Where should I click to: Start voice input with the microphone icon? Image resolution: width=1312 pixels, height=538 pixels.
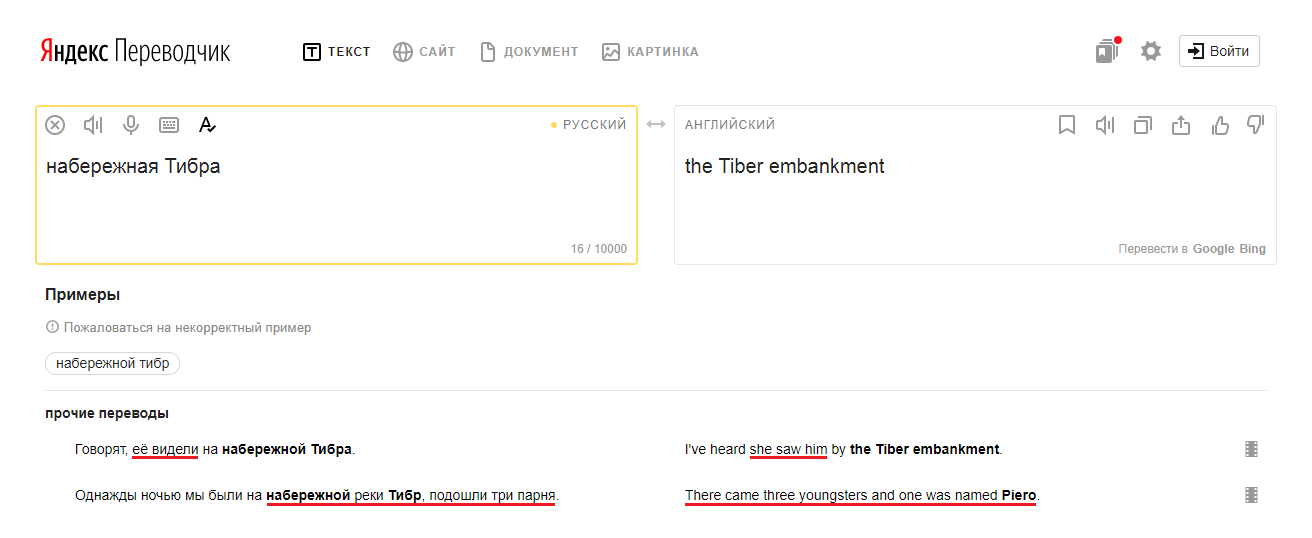(131, 125)
